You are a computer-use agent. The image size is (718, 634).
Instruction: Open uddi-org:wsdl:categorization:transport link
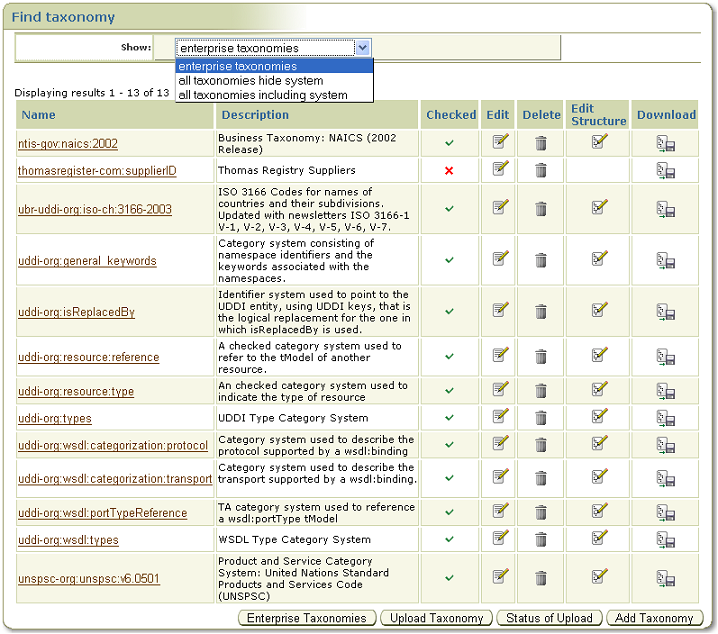click(115, 479)
